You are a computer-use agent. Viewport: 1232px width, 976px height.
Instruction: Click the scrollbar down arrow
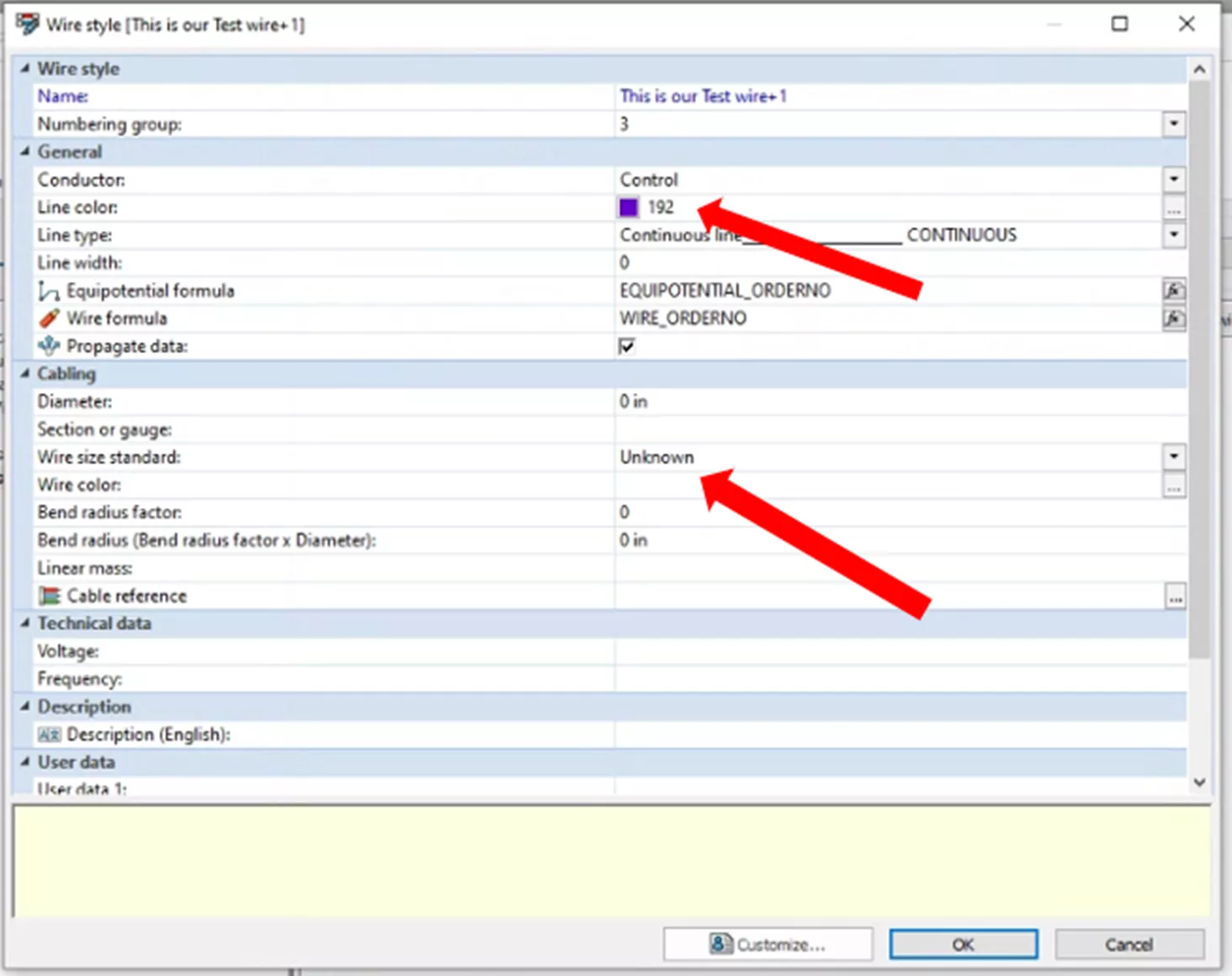coord(1199,782)
